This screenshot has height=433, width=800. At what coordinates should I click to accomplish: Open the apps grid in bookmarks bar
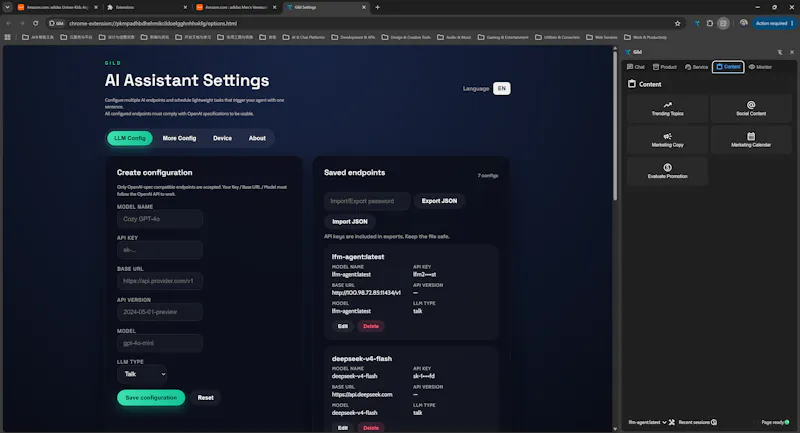pos(8,37)
